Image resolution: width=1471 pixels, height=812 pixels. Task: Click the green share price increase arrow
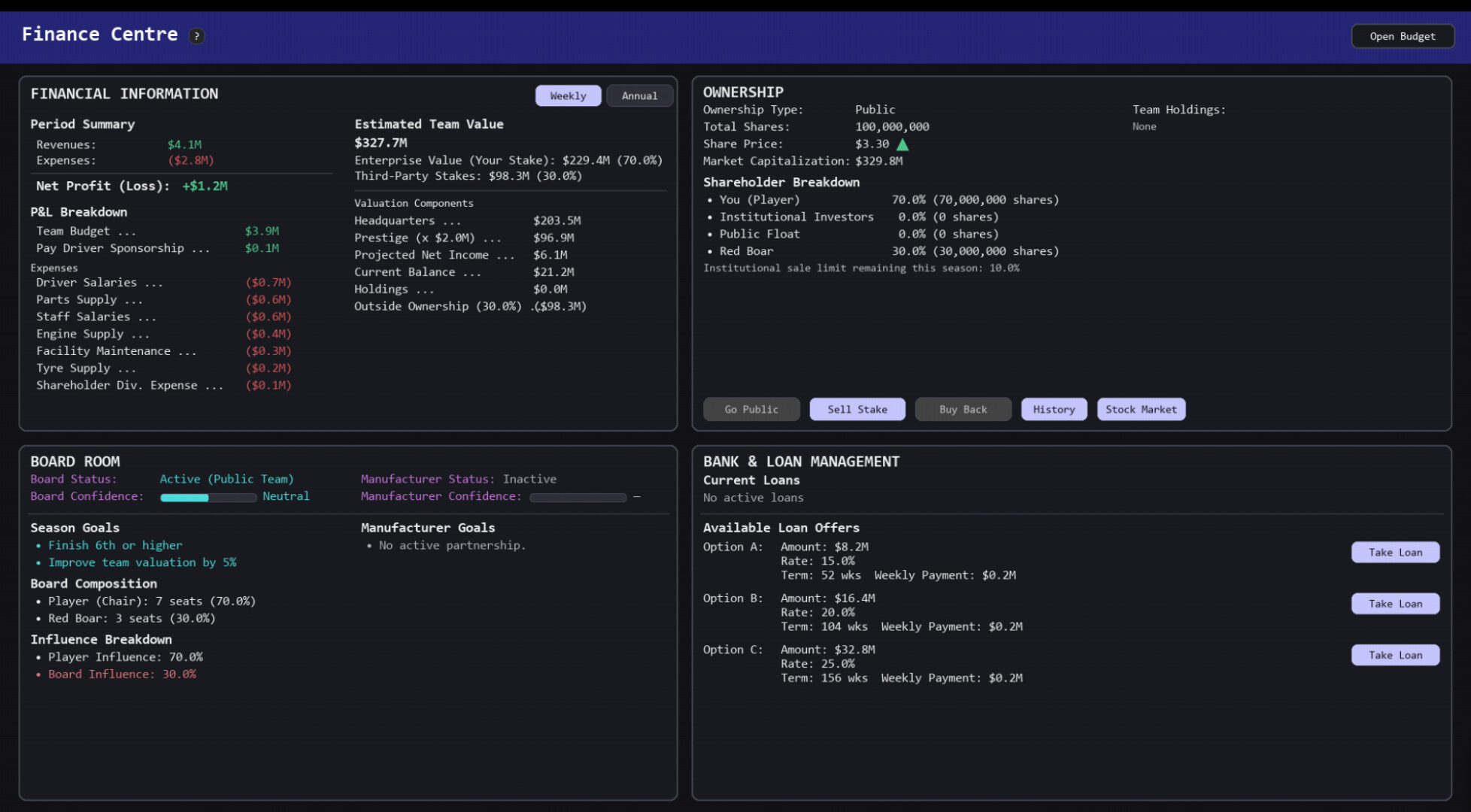[x=902, y=144]
